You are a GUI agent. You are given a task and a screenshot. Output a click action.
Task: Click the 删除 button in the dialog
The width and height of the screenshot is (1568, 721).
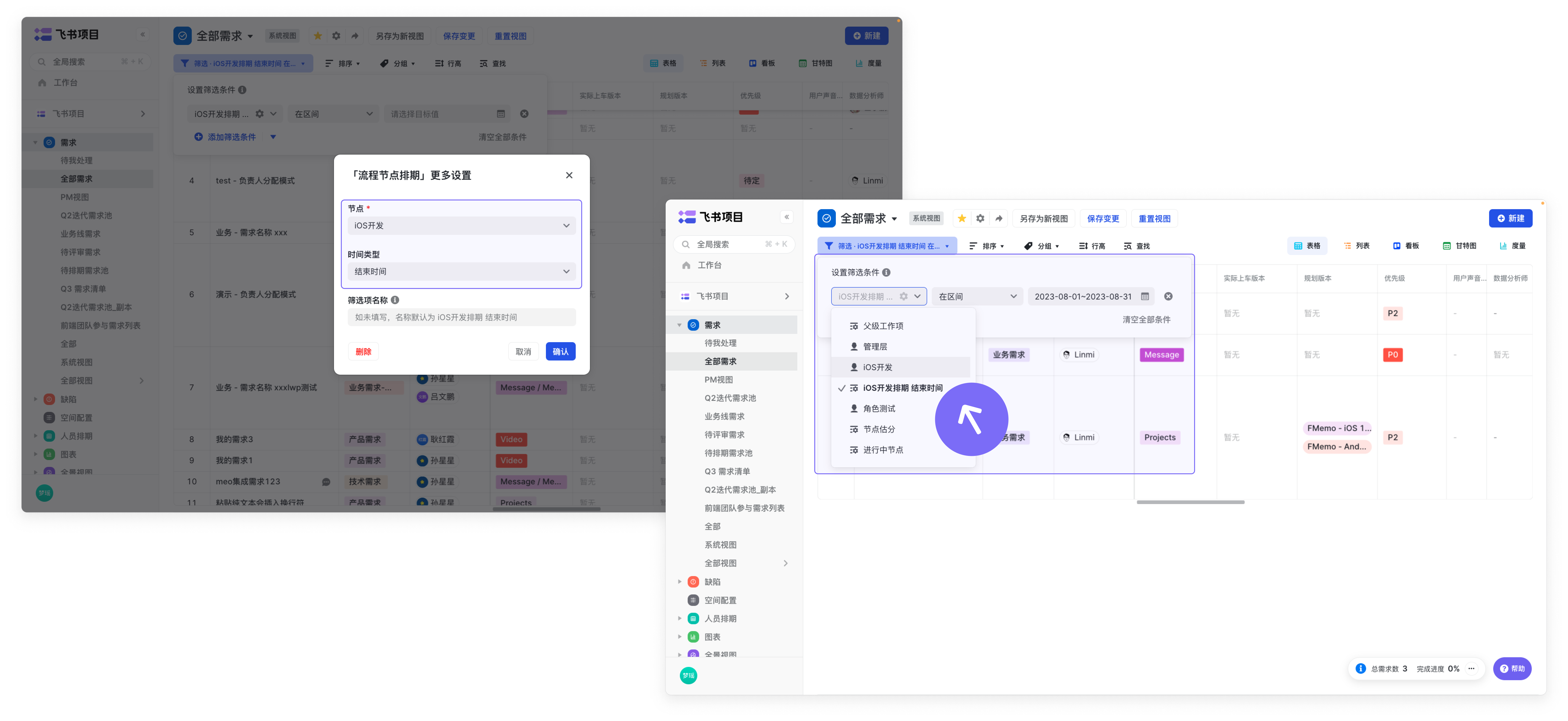pyautogui.click(x=363, y=352)
